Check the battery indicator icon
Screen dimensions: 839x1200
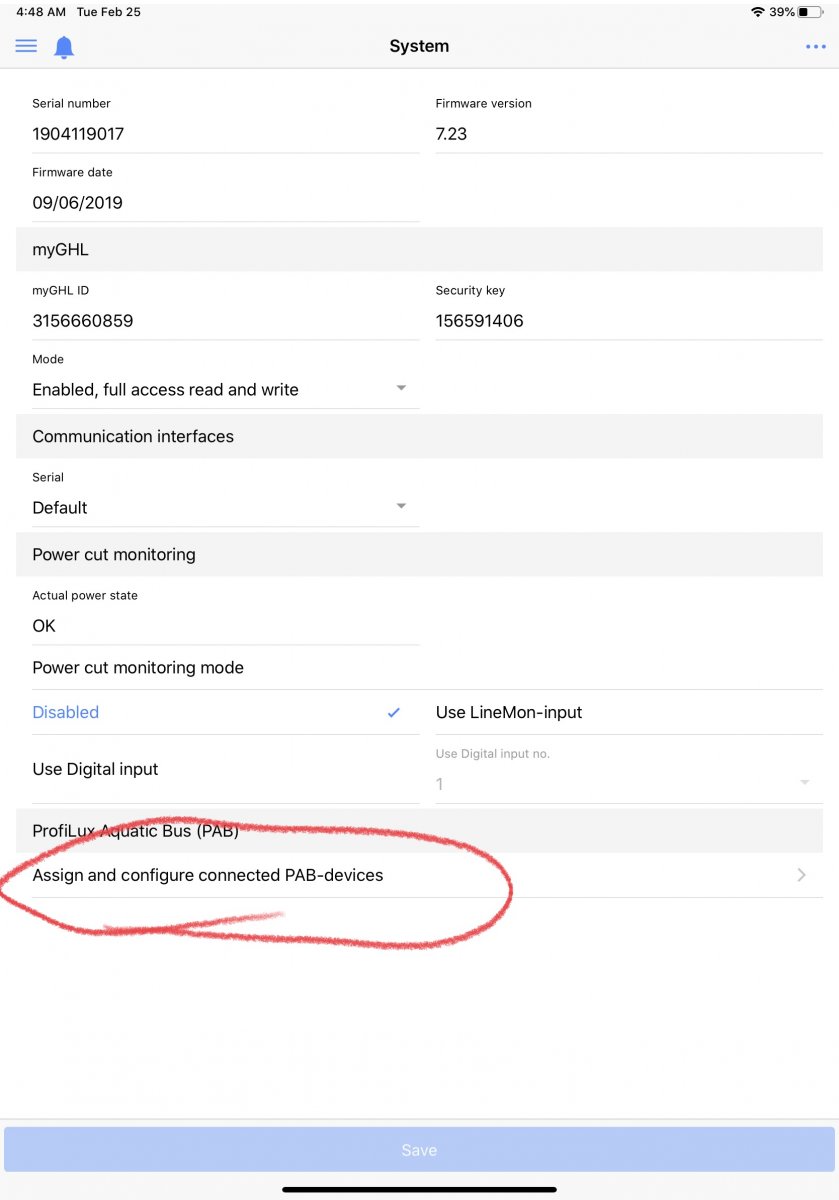pyautogui.click(x=810, y=12)
